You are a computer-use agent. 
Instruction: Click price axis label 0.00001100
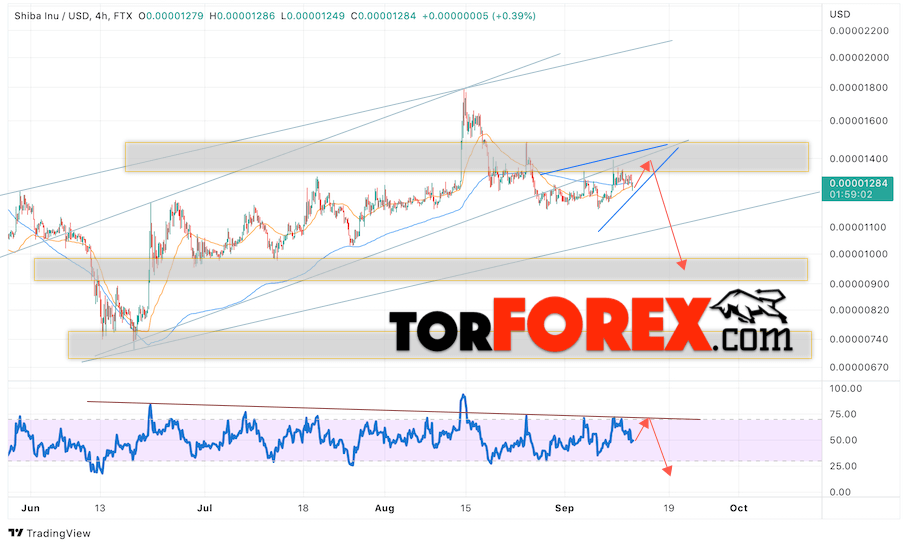pyautogui.click(x=859, y=227)
